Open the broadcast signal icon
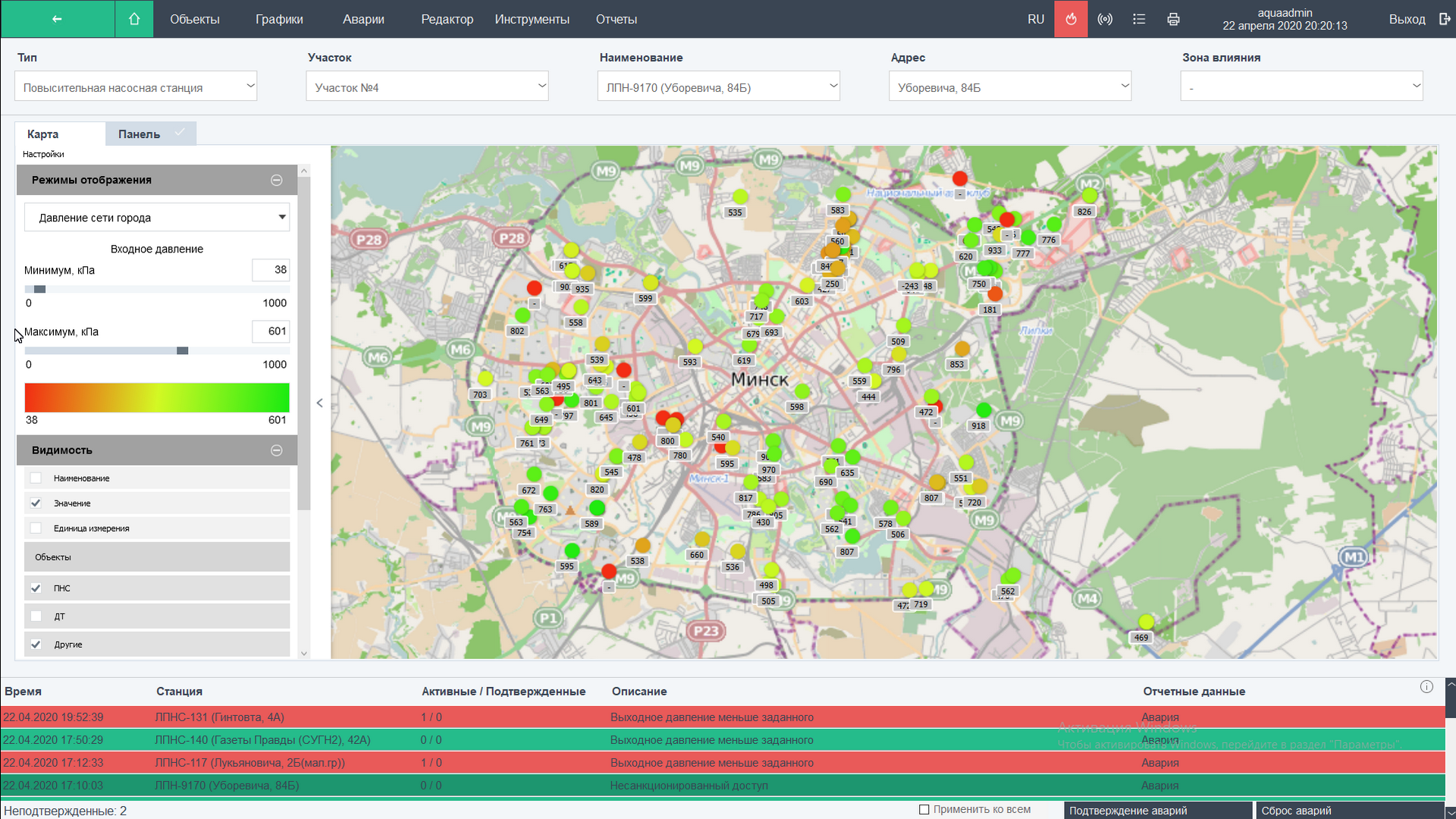Image resolution: width=1456 pixels, height=819 pixels. coord(1105,19)
